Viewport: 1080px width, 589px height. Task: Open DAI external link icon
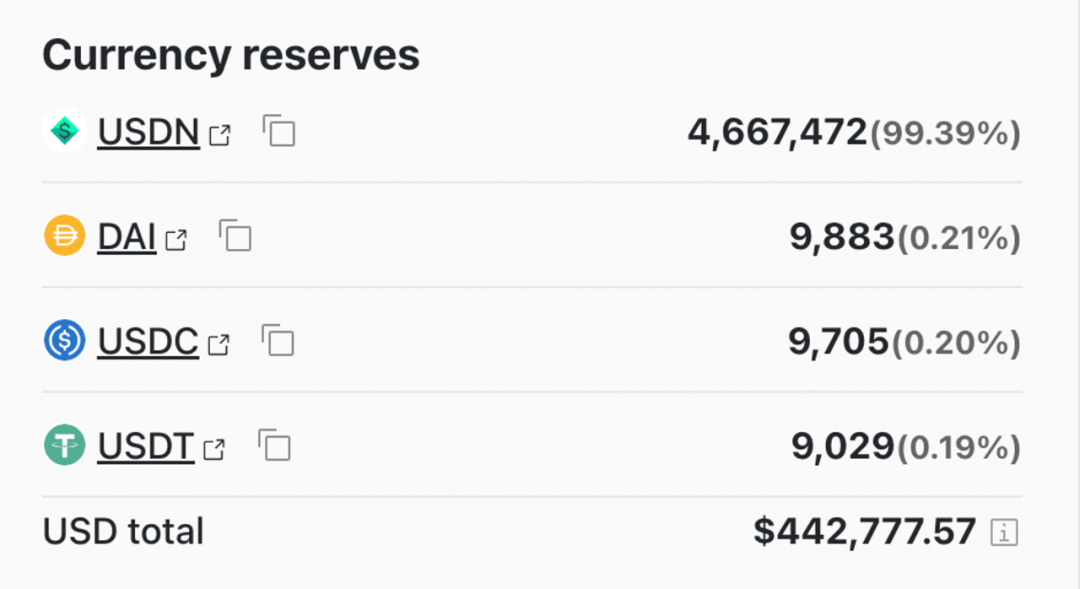click(x=176, y=239)
